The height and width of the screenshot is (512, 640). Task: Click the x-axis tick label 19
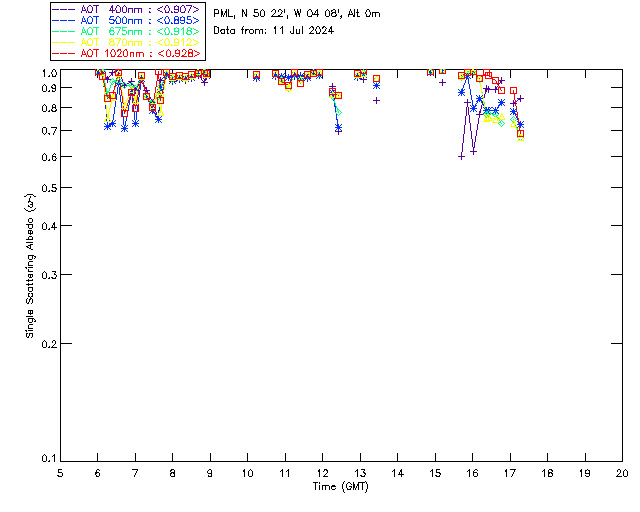pyautogui.click(x=585, y=473)
